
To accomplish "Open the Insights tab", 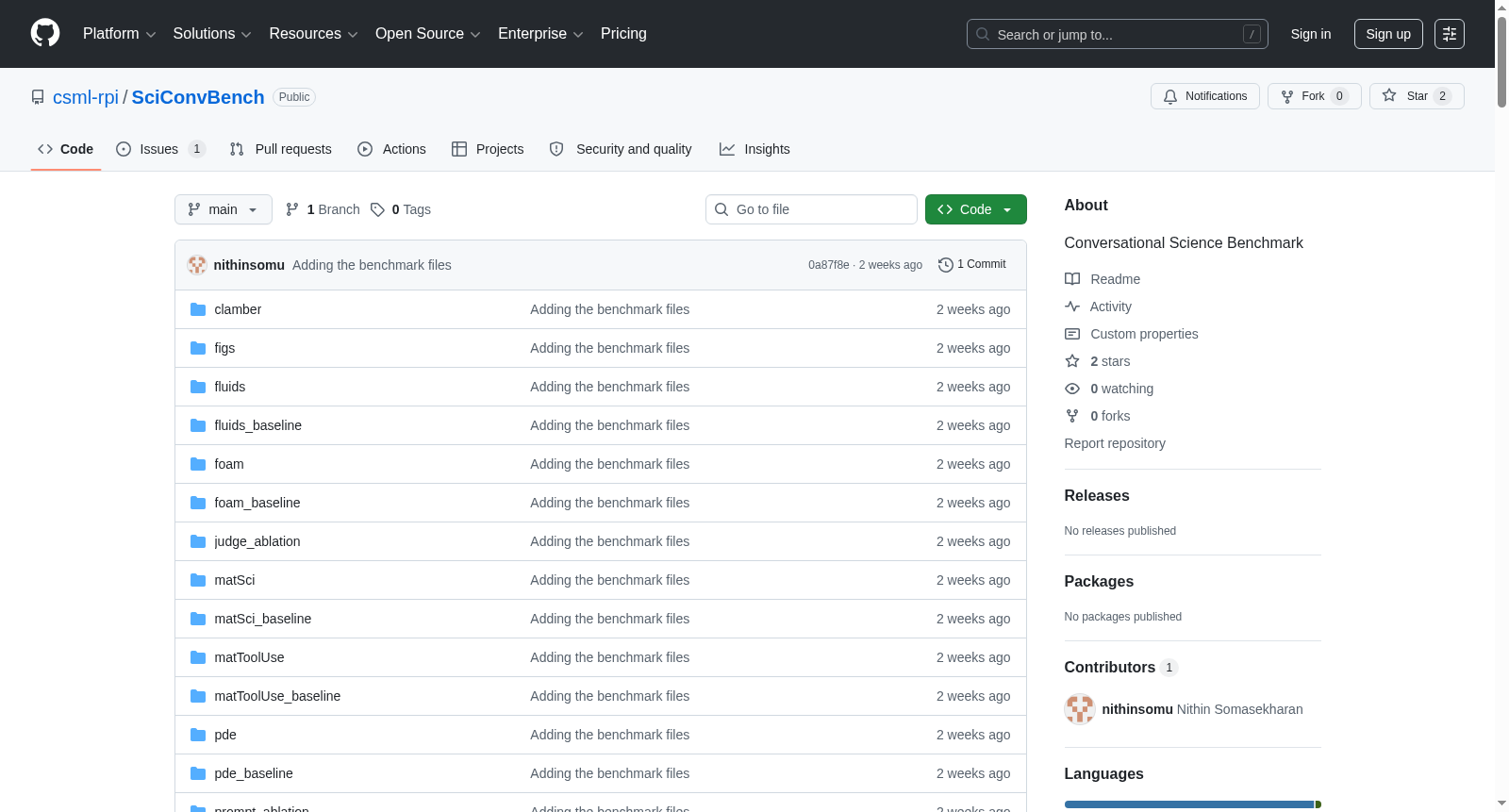I will [754, 149].
